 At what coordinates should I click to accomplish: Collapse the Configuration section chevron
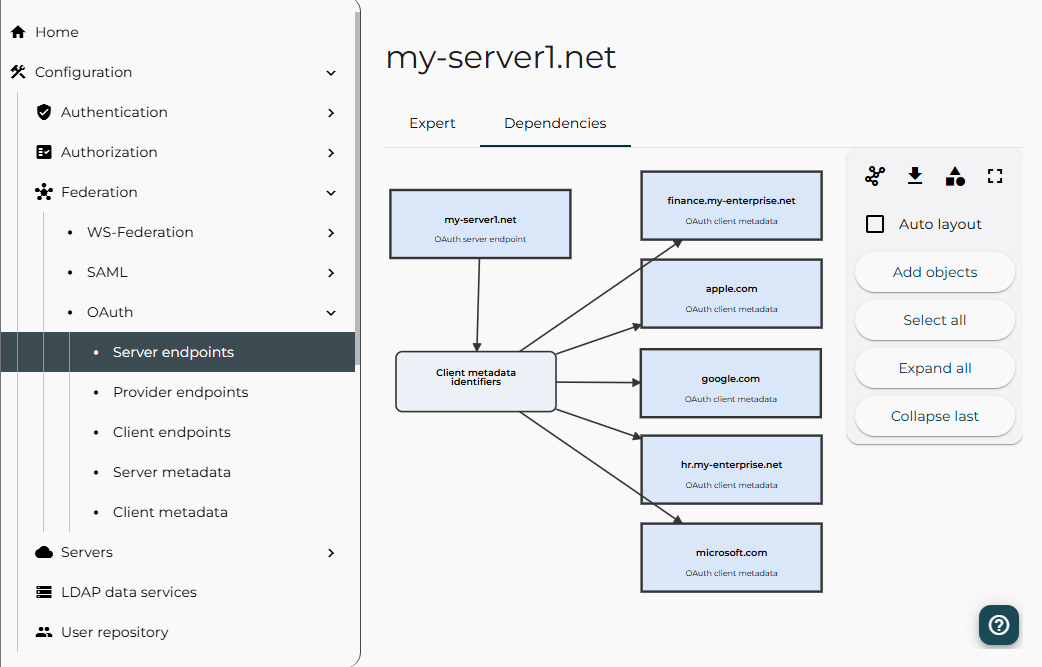pos(331,72)
